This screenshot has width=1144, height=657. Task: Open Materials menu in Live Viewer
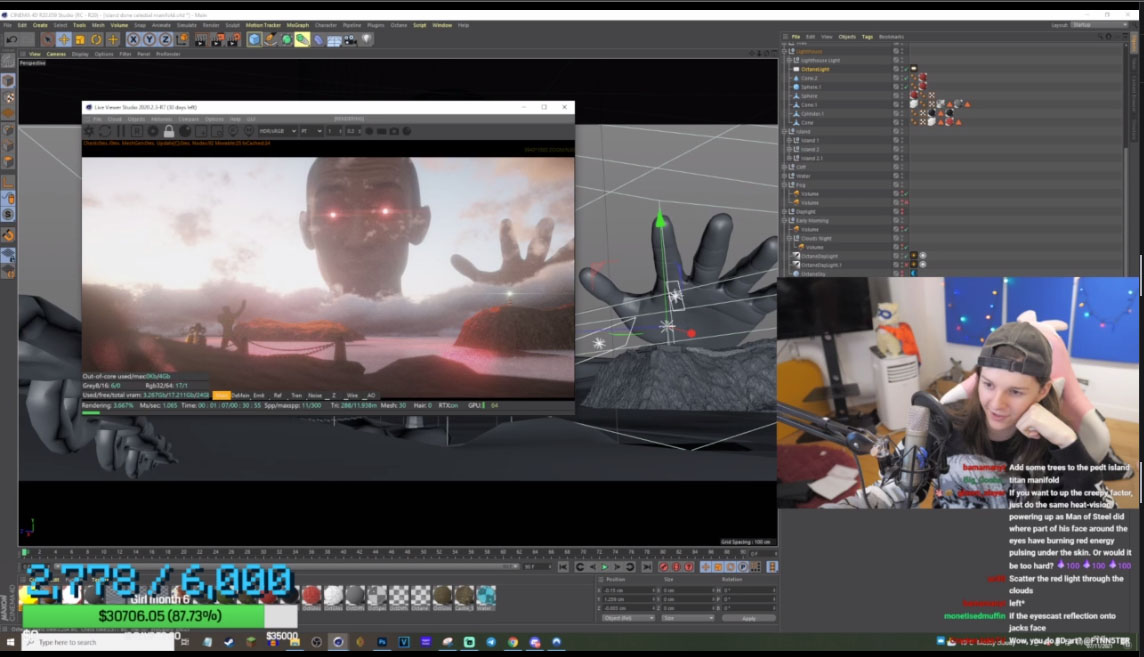point(161,119)
